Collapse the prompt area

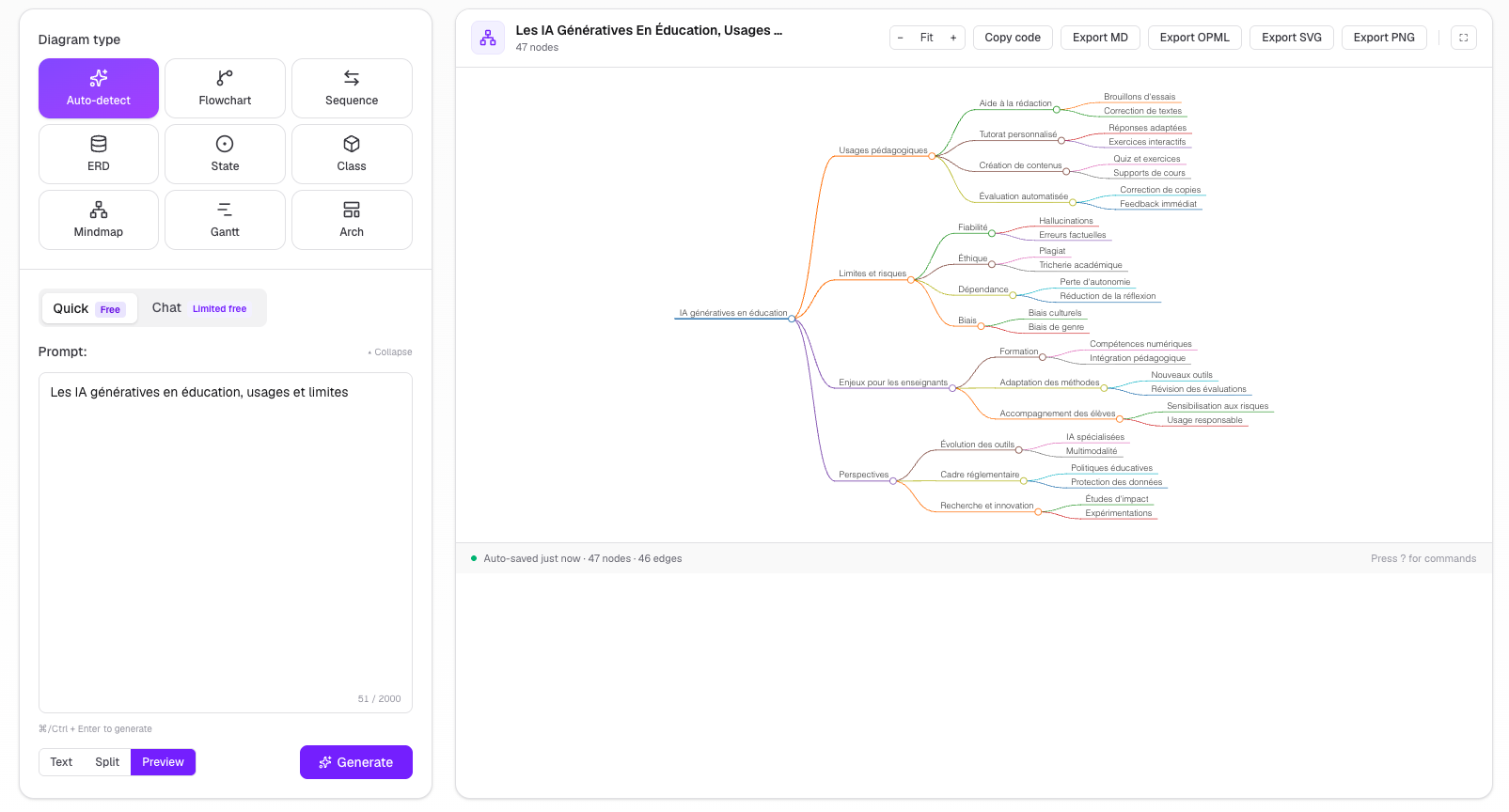[x=390, y=352]
